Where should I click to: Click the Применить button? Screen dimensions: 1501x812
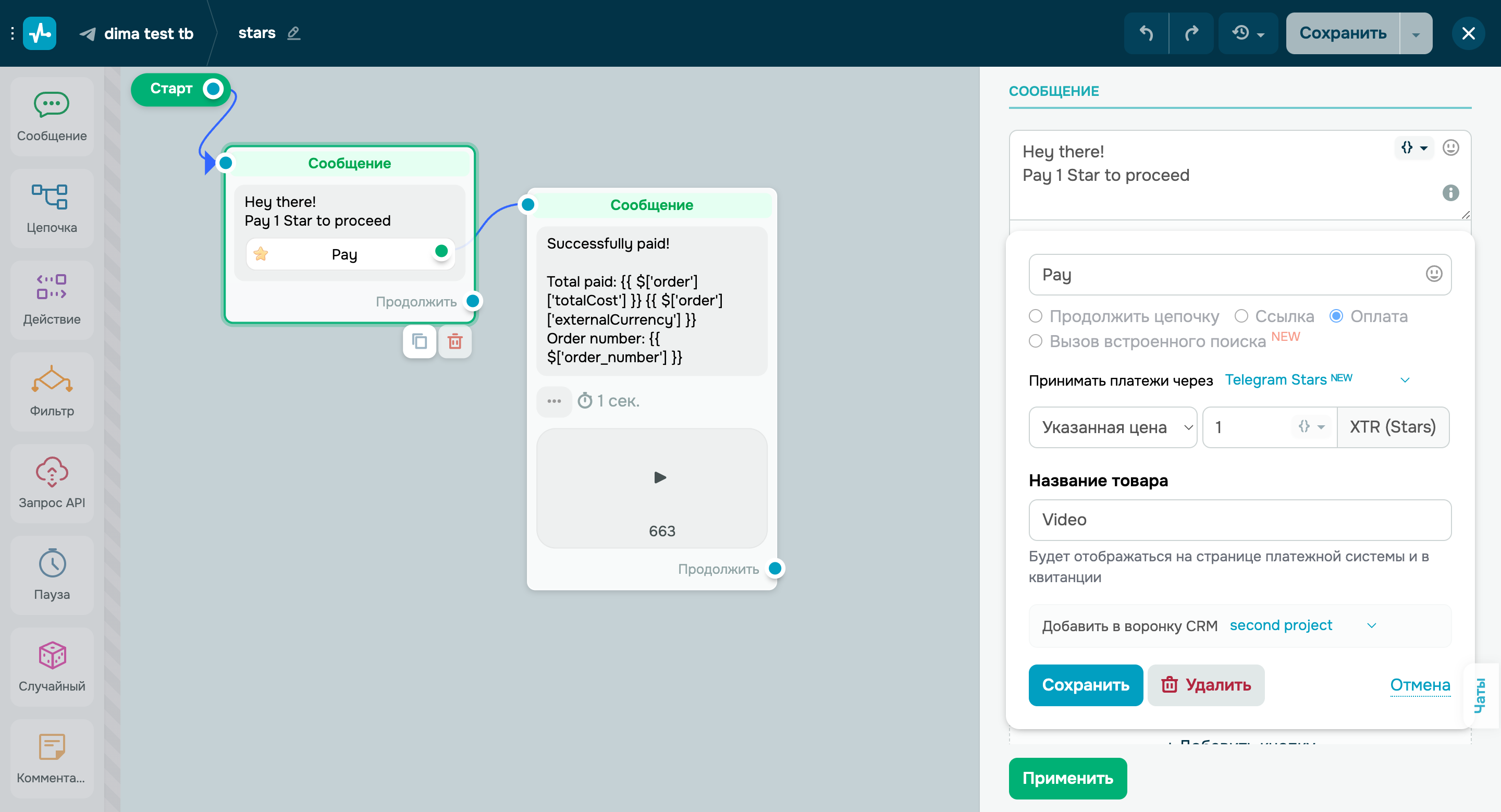click(1068, 778)
